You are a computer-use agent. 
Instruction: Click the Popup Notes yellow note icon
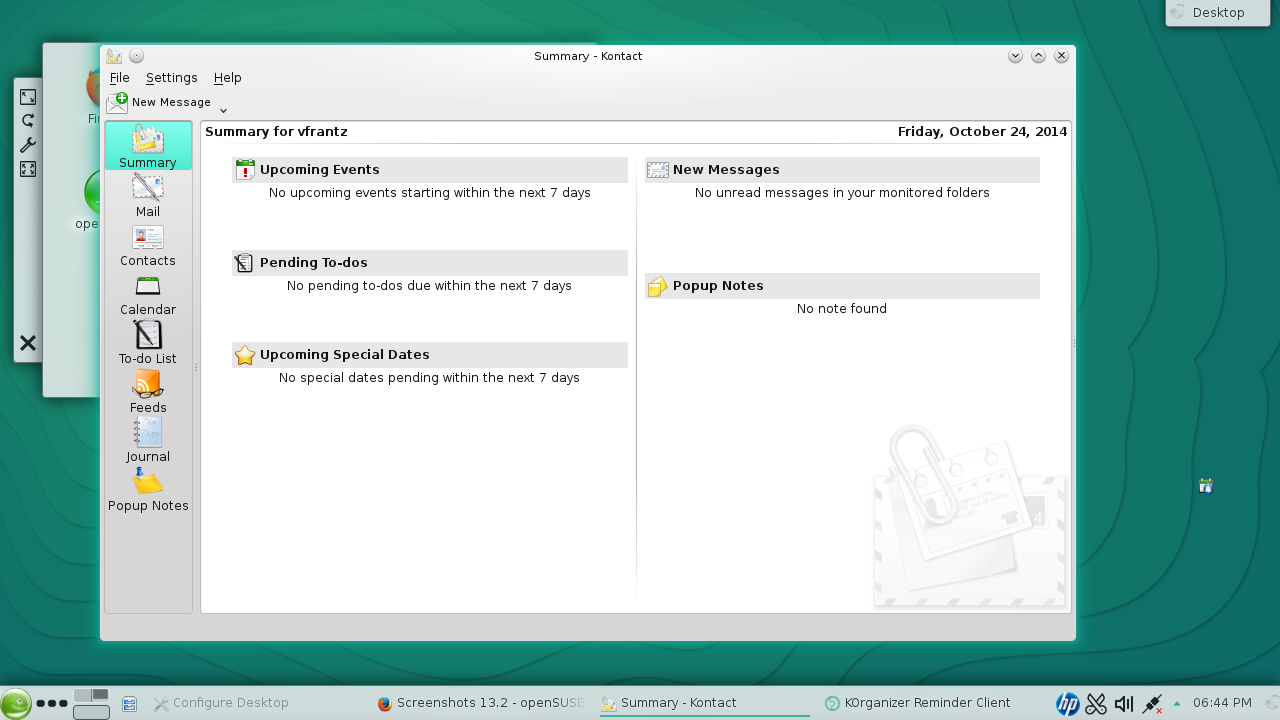coord(658,286)
